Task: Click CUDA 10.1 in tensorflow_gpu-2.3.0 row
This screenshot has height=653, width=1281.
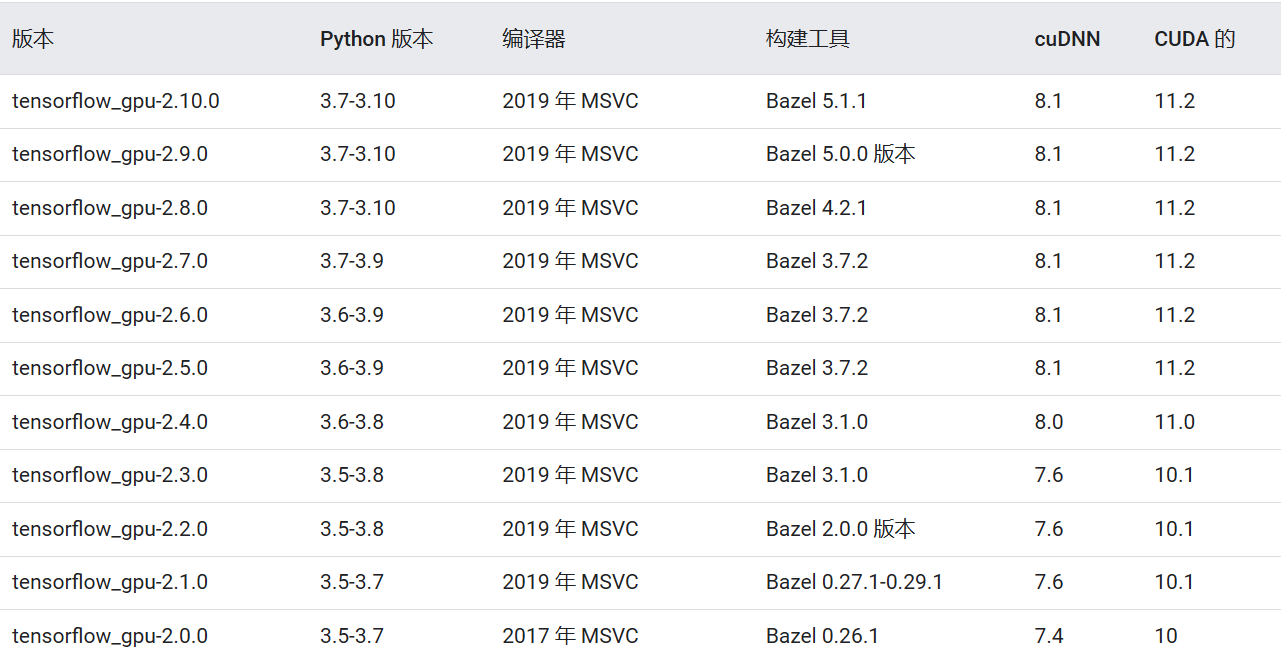Action: (x=1175, y=475)
